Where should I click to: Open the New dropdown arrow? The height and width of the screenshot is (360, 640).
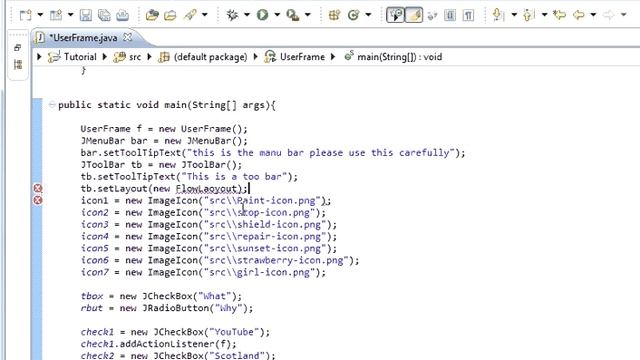[x=40, y=15]
